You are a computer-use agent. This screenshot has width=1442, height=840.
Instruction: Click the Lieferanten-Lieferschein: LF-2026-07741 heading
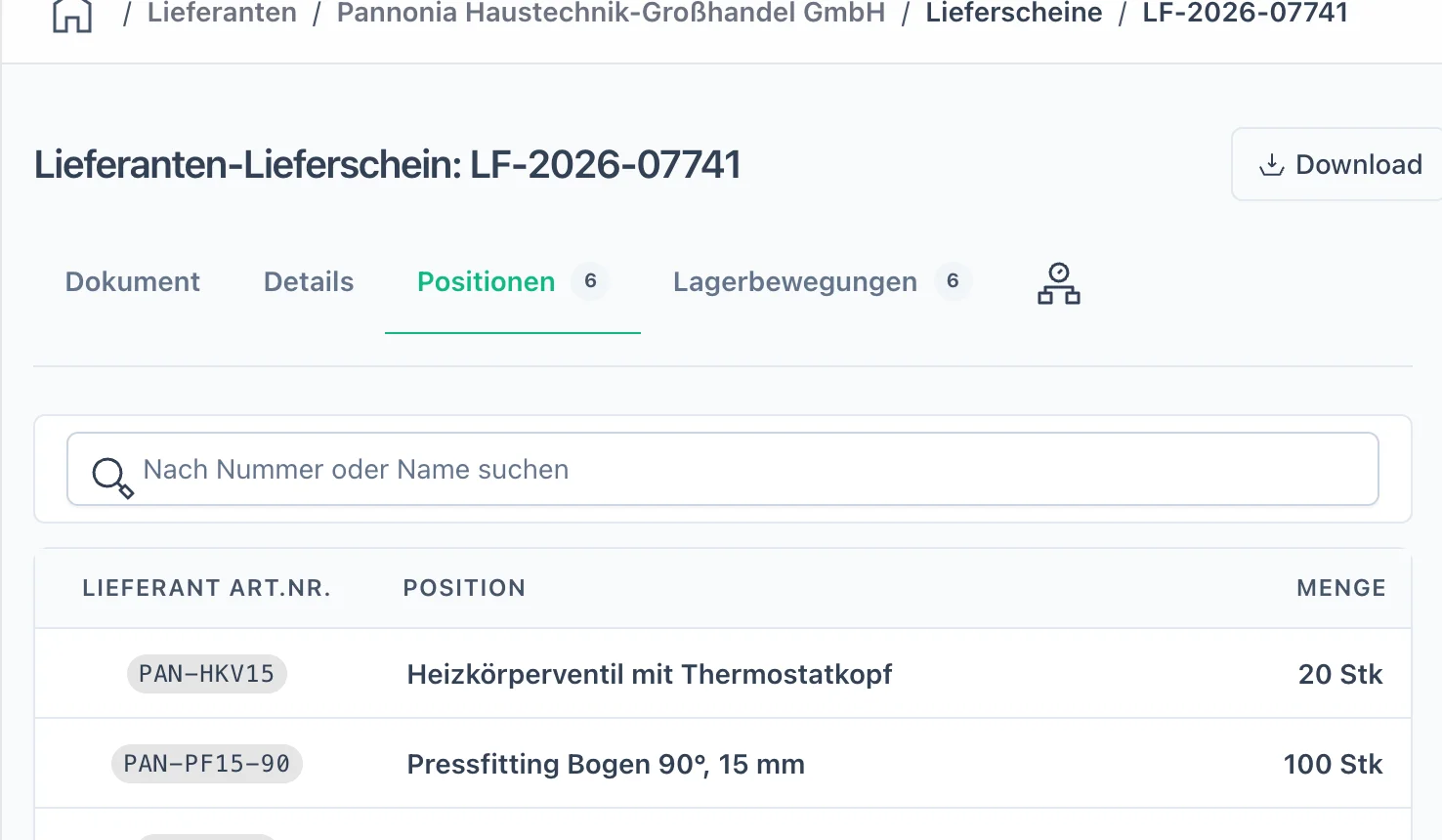388,164
